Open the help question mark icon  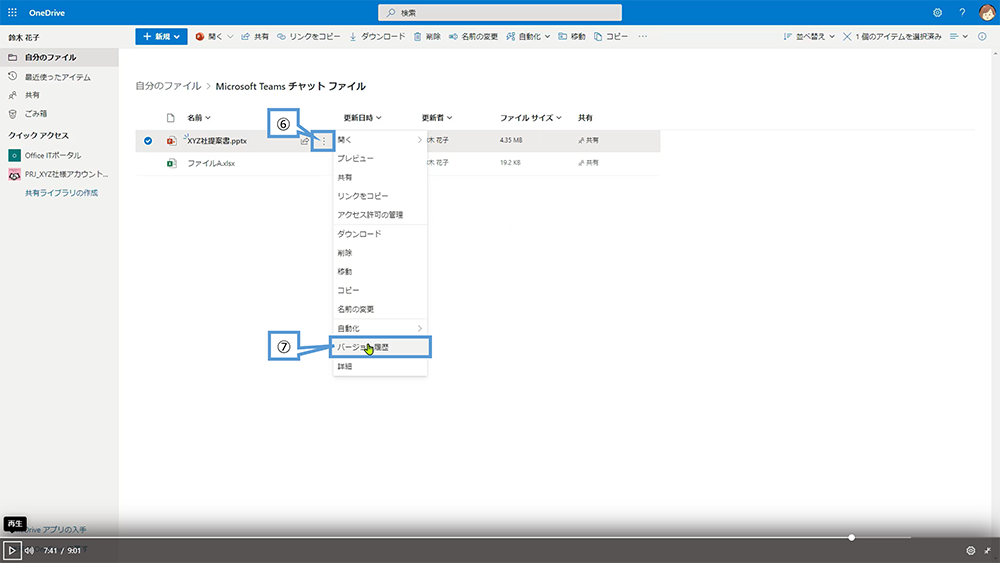(x=962, y=12)
